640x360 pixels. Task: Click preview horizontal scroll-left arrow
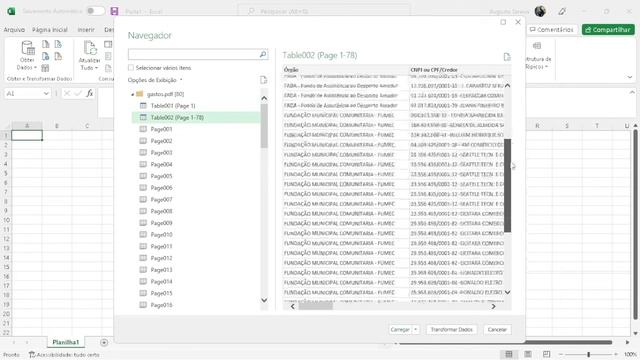pos(292,306)
